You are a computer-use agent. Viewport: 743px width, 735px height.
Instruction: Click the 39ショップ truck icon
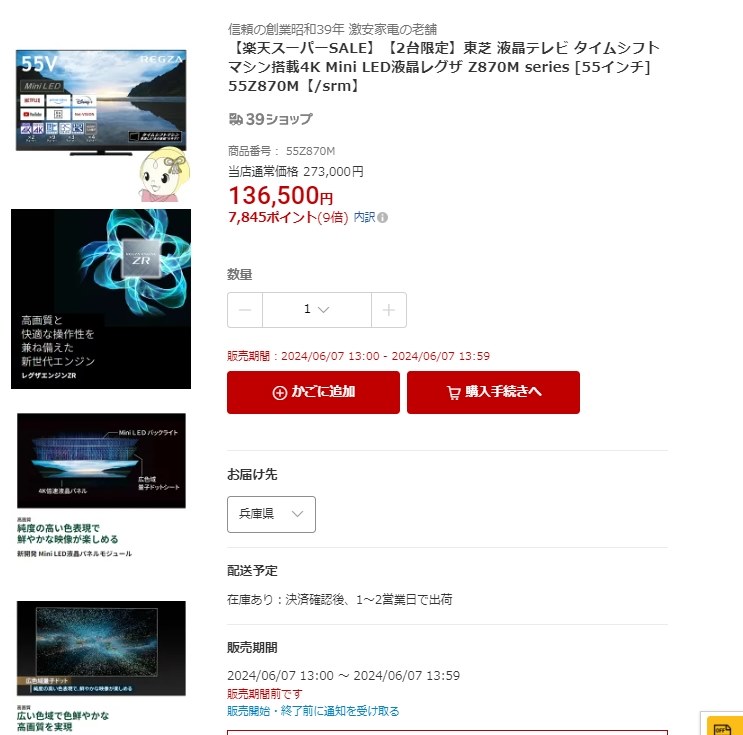click(x=236, y=119)
